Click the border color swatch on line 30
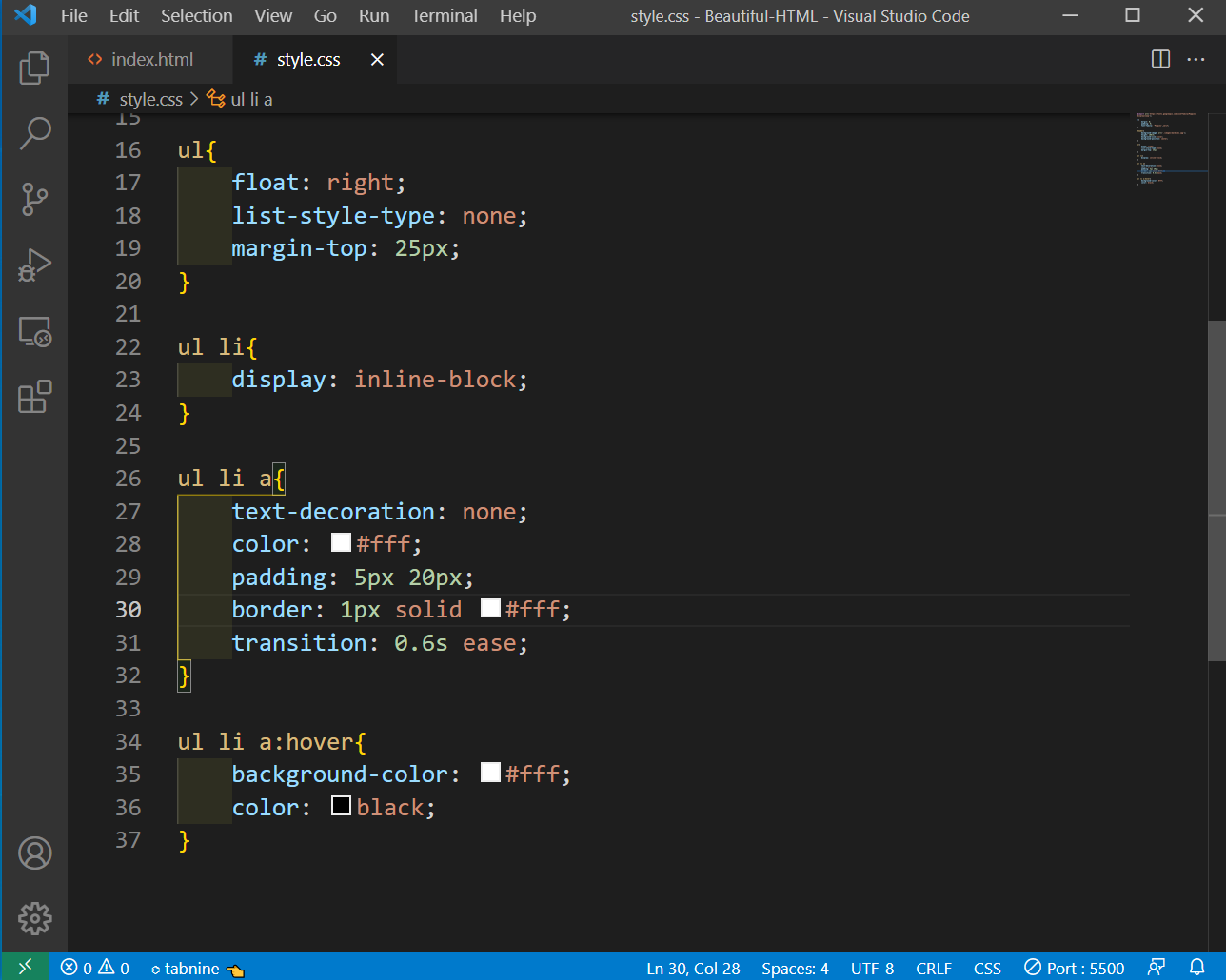Screen dimensions: 1226x980 pos(490,608)
